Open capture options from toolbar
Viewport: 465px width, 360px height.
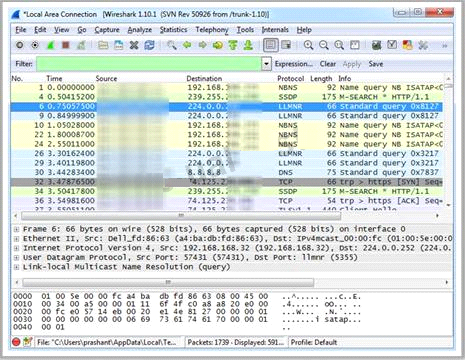click(x=35, y=45)
